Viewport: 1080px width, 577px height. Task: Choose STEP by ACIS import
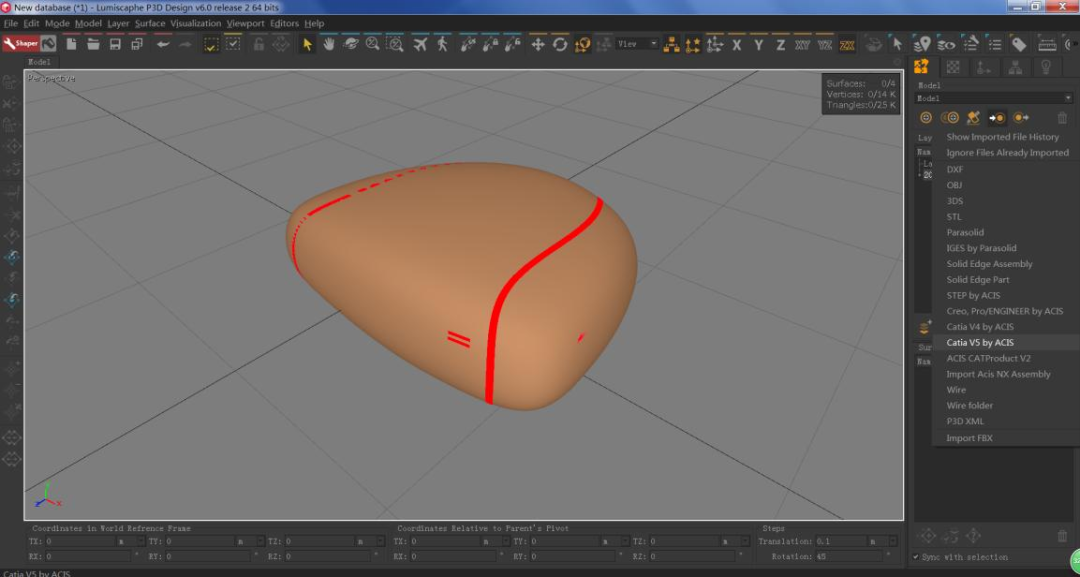[x=973, y=295]
